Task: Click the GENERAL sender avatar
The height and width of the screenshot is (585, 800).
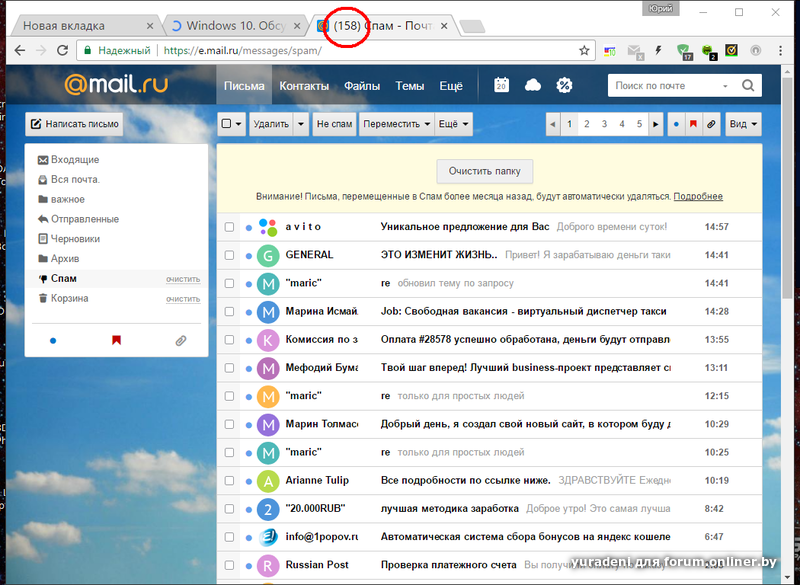Action: tap(268, 255)
